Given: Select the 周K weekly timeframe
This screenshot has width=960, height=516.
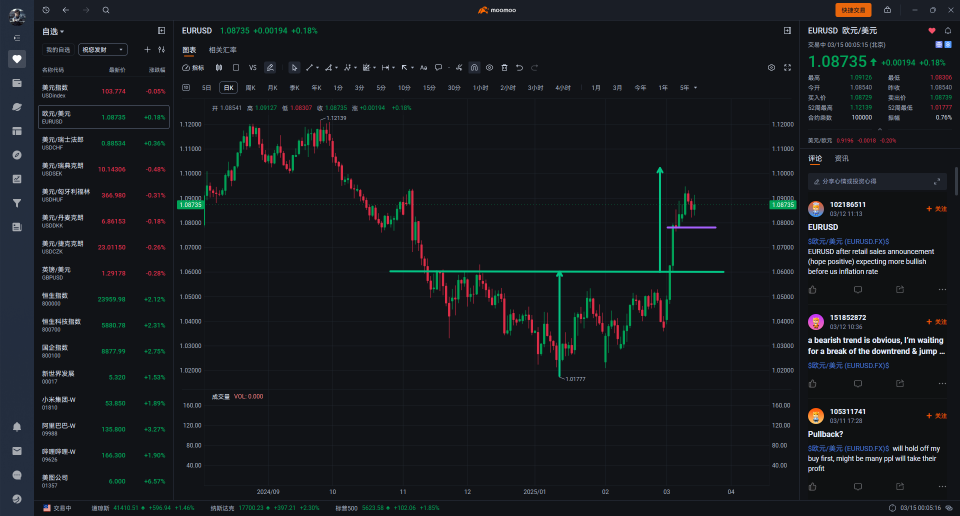Looking at the screenshot, I should pos(250,88).
